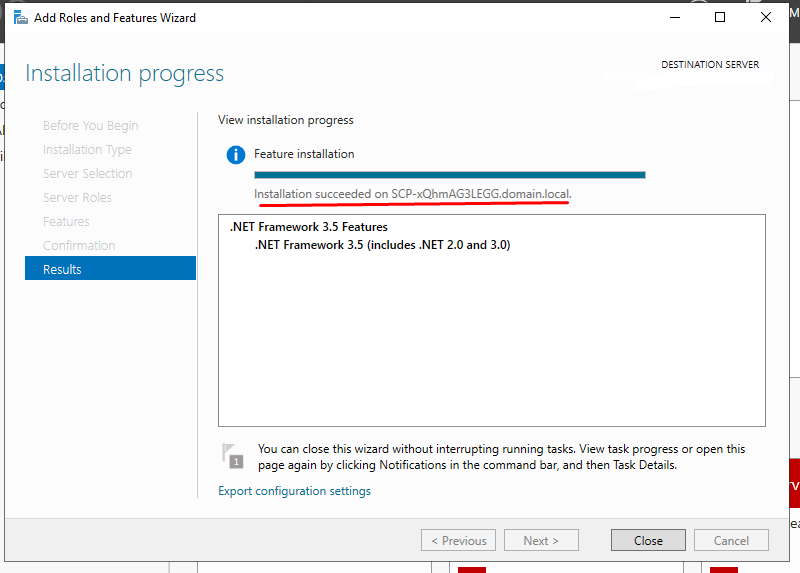Maximize the Add Roles and Features Wizard
Image resolution: width=800 pixels, height=573 pixels.
point(720,17)
